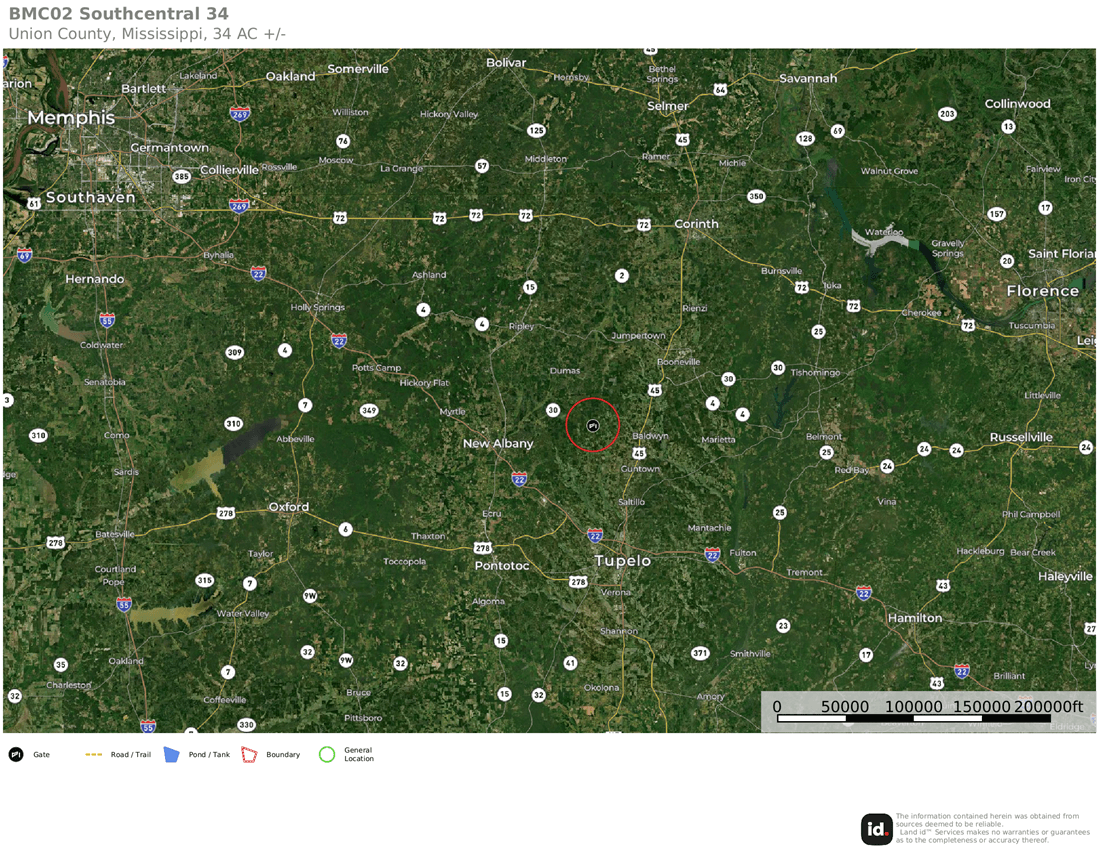This screenshot has height=849, width=1100.
Task: Select the Route 371 highway shield
Action: 700,653
